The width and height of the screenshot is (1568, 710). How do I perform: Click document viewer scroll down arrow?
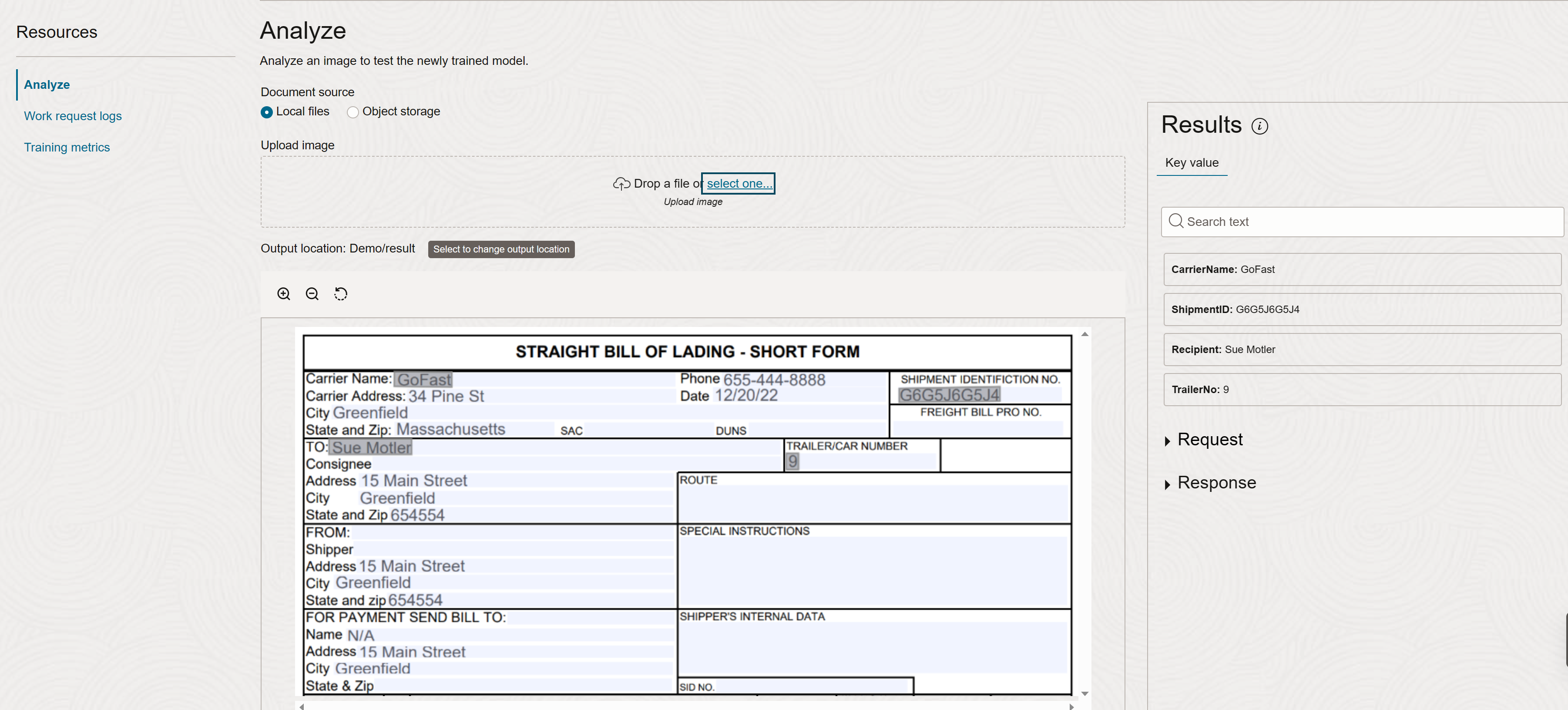(x=1085, y=693)
